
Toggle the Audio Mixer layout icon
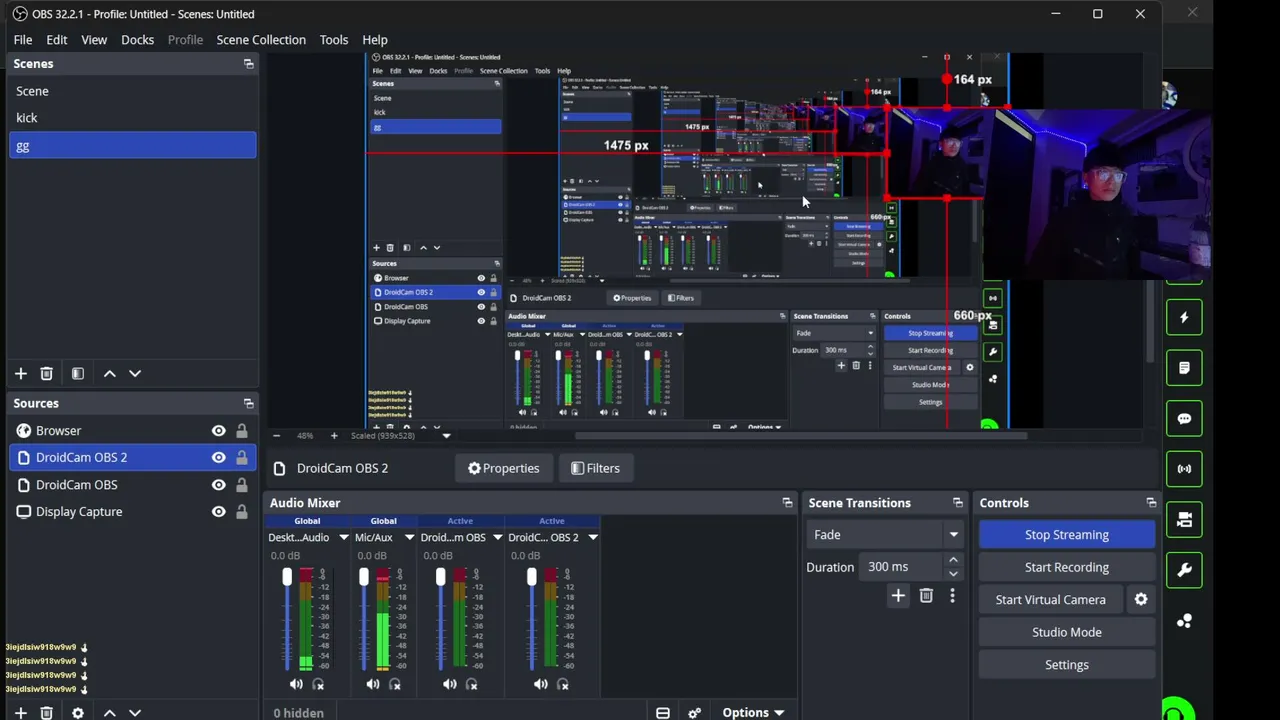pyautogui.click(x=662, y=713)
